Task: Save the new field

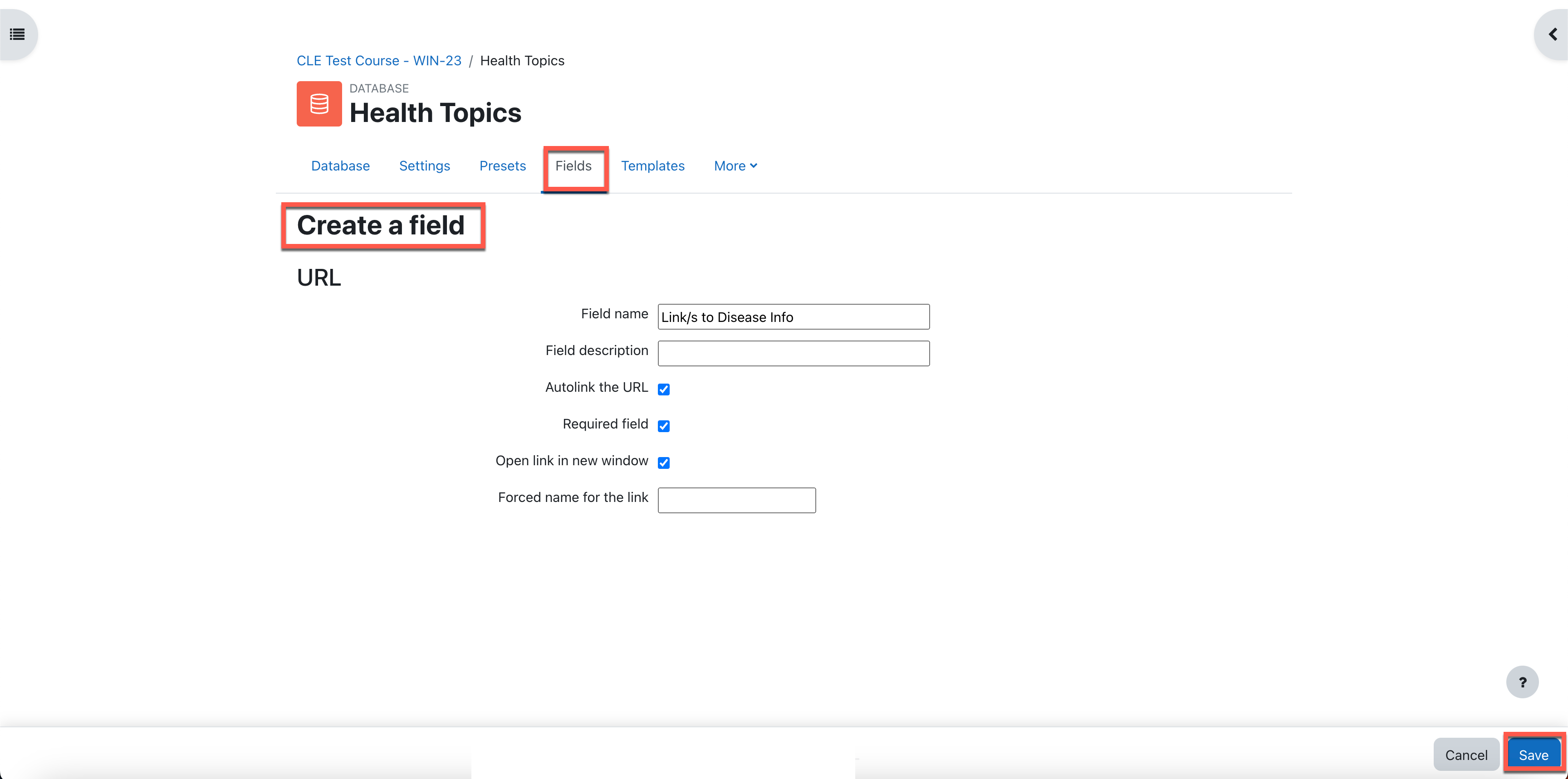Action: (1534, 755)
